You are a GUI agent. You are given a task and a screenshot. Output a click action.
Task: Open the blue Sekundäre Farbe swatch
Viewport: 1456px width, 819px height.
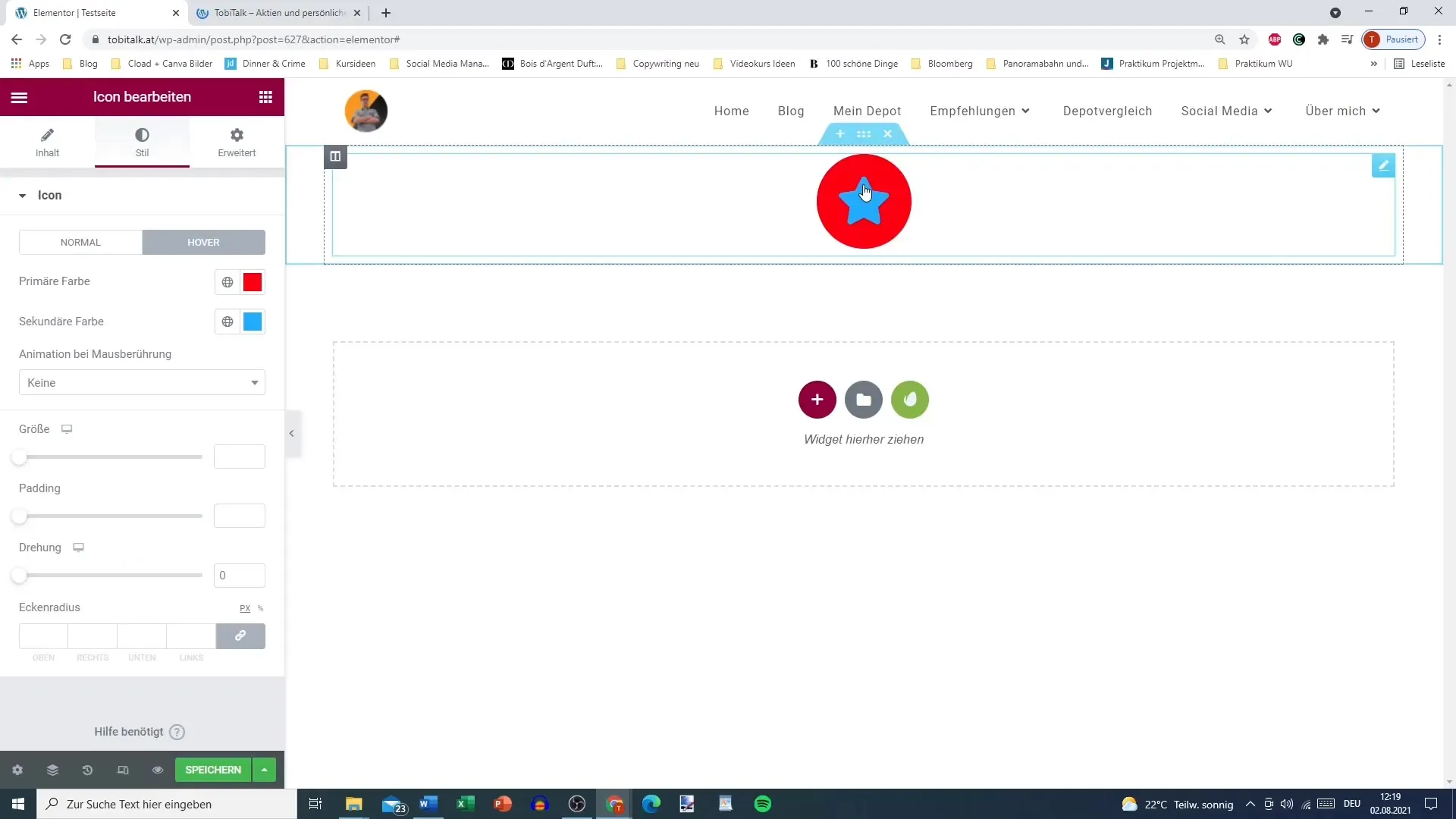pyautogui.click(x=253, y=322)
